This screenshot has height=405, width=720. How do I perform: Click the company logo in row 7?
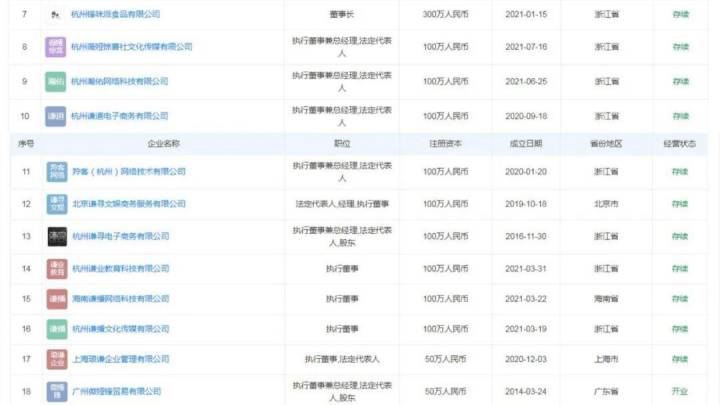(x=56, y=15)
